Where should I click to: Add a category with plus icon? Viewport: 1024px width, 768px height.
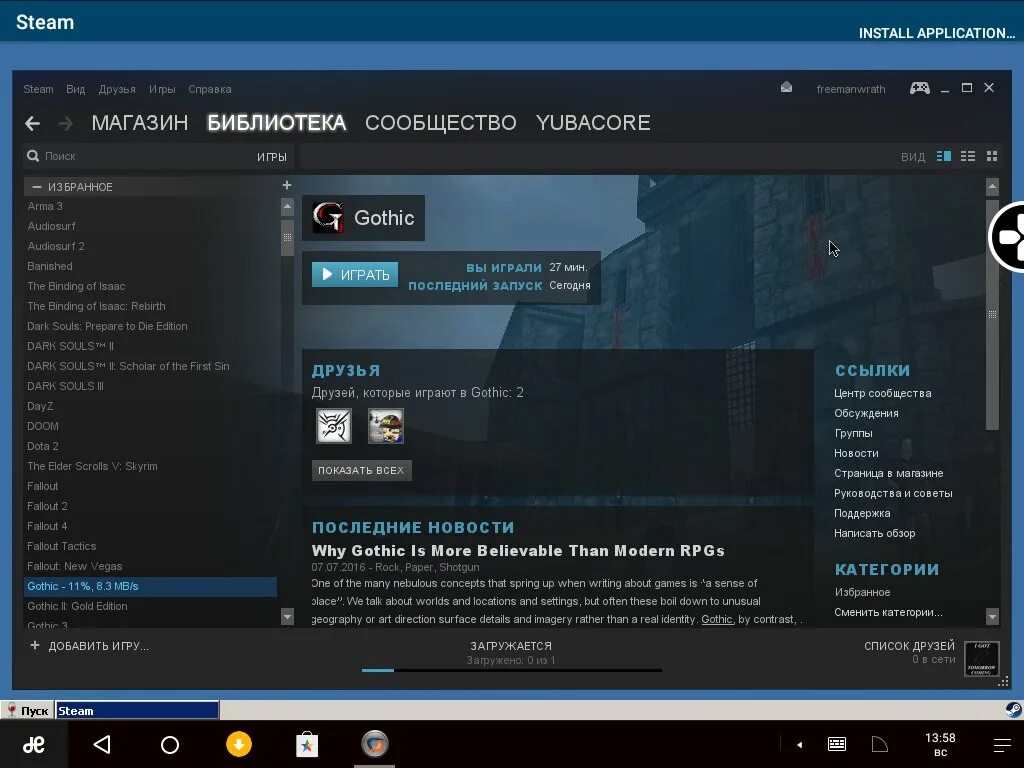pyautogui.click(x=287, y=185)
